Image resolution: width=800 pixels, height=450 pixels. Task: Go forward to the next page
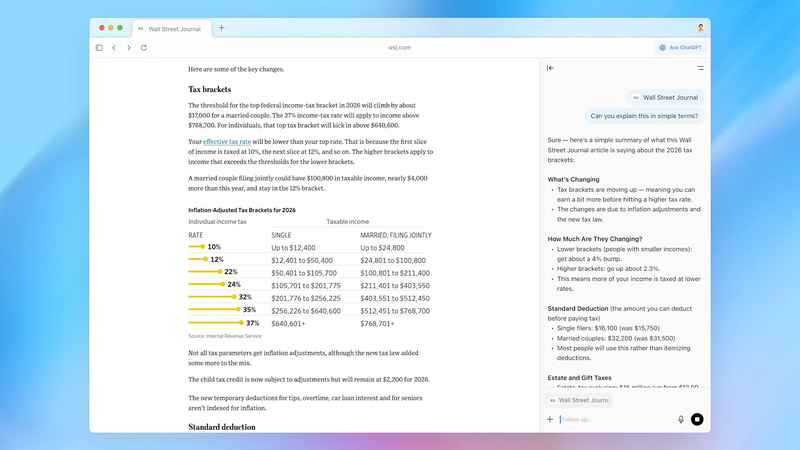pos(129,47)
